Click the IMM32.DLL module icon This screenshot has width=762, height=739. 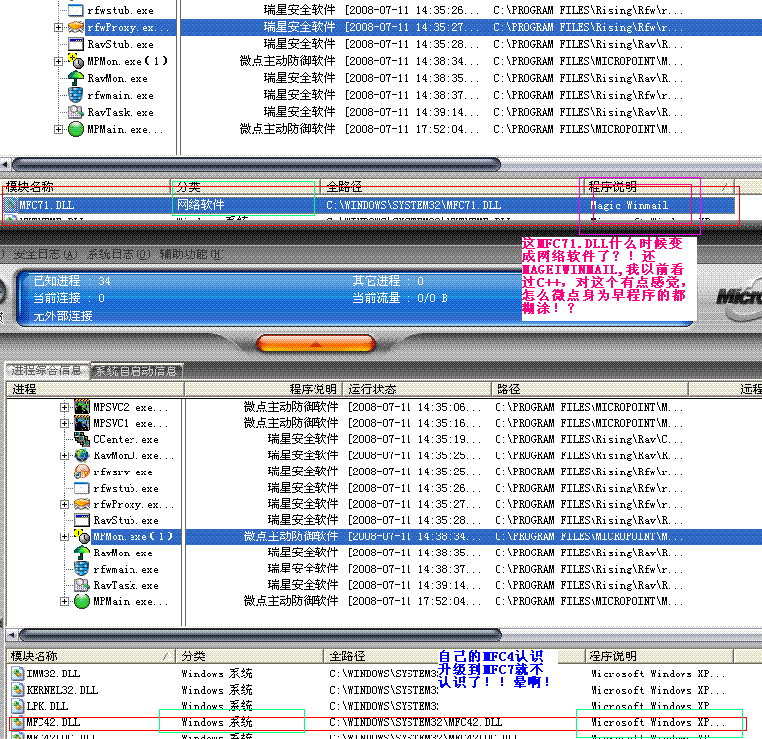(x=17, y=674)
